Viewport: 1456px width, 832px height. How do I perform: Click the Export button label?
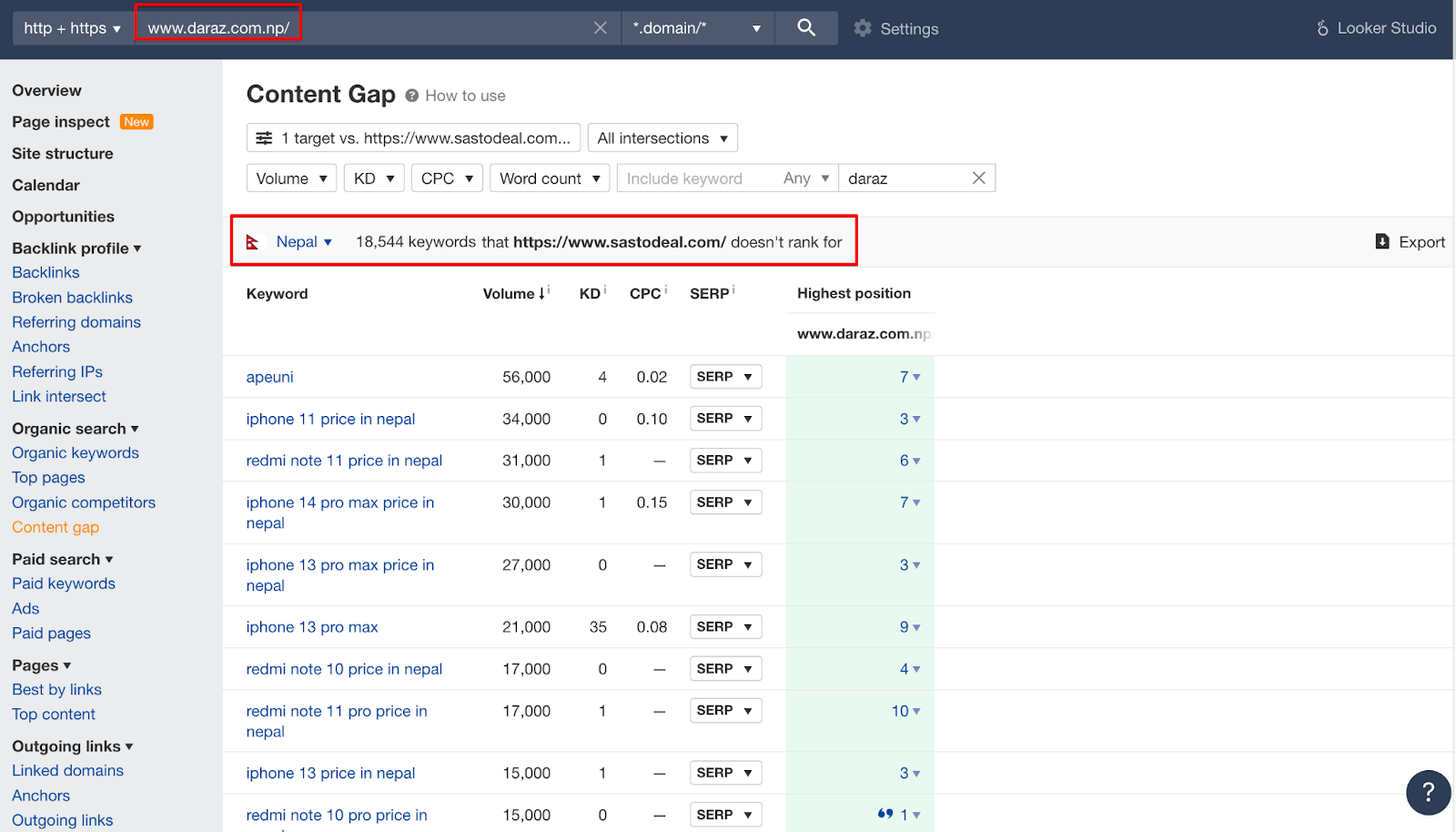tap(1421, 242)
